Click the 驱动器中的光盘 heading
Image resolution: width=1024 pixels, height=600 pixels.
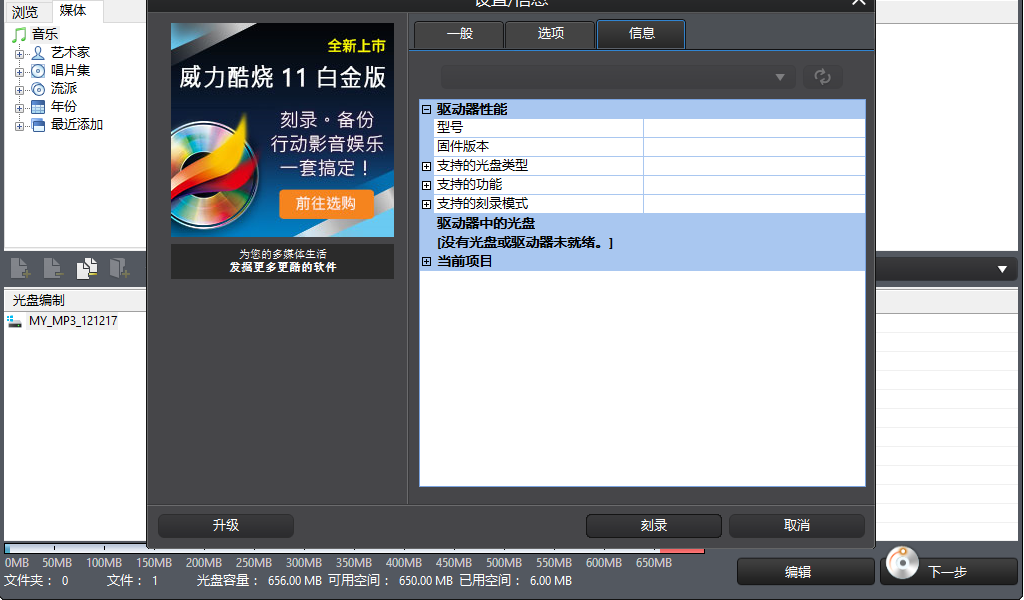point(486,224)
